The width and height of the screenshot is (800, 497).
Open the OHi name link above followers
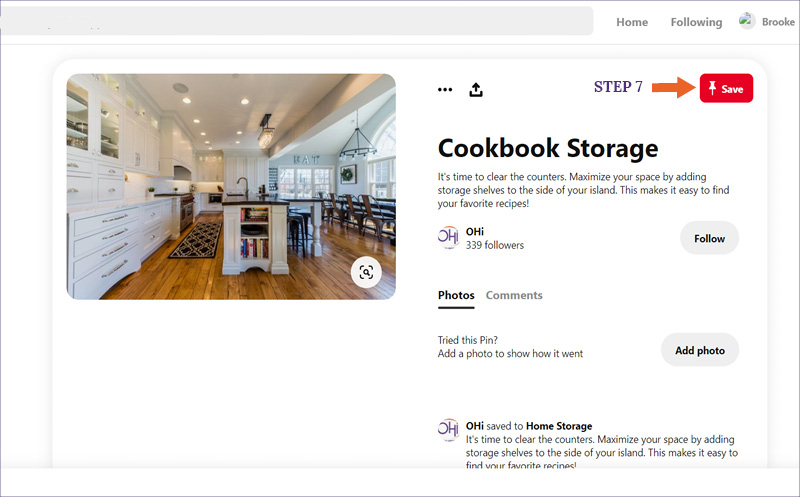pos(474,232)
